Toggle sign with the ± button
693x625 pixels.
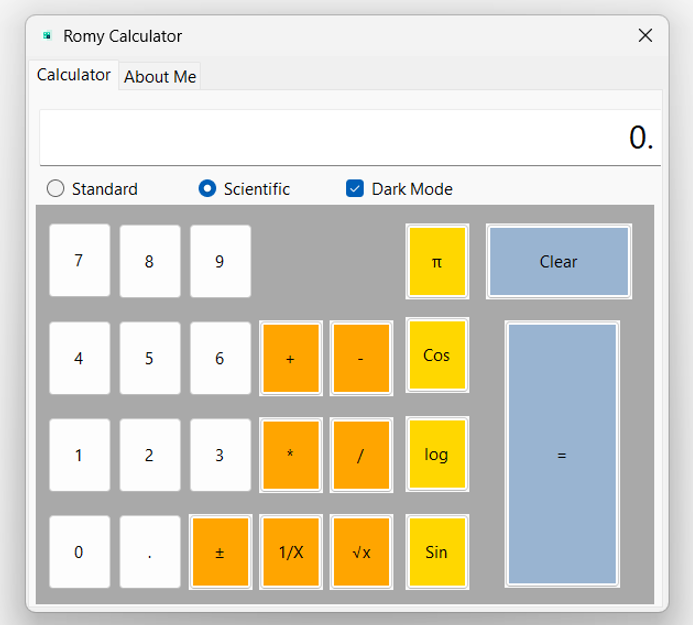click(221, 552)
